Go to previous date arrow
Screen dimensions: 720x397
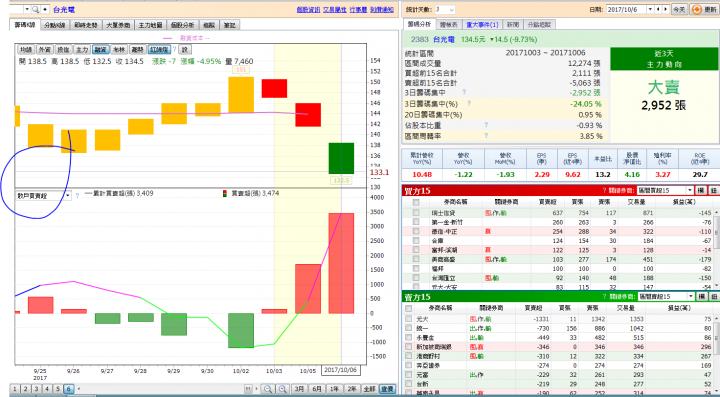[658, 9]
